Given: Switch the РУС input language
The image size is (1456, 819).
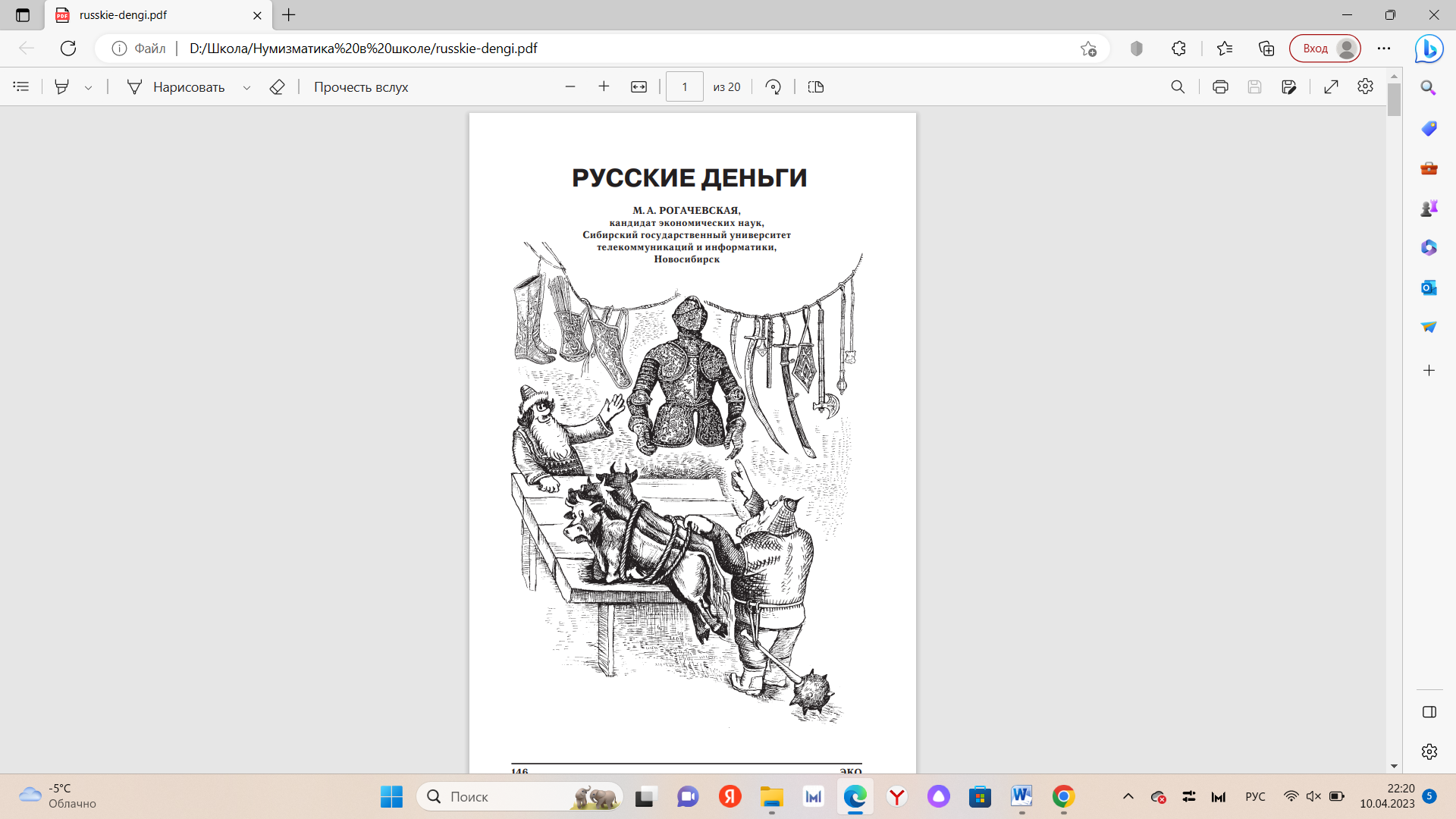Looking at the screenshot, I should [1255, 796].
